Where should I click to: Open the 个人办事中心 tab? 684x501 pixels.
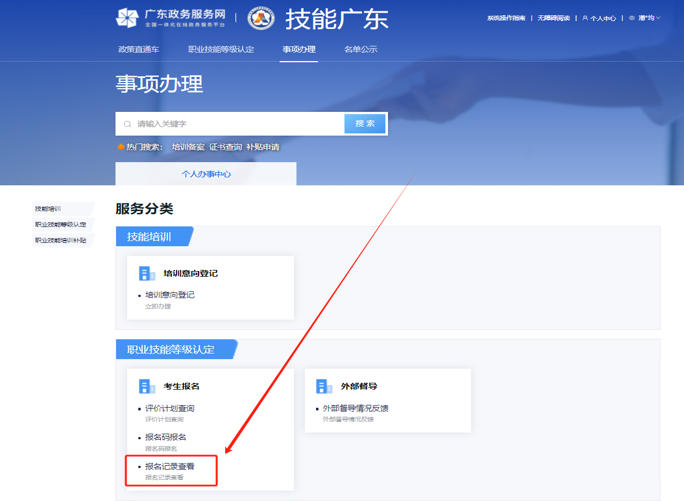(206, 174)
